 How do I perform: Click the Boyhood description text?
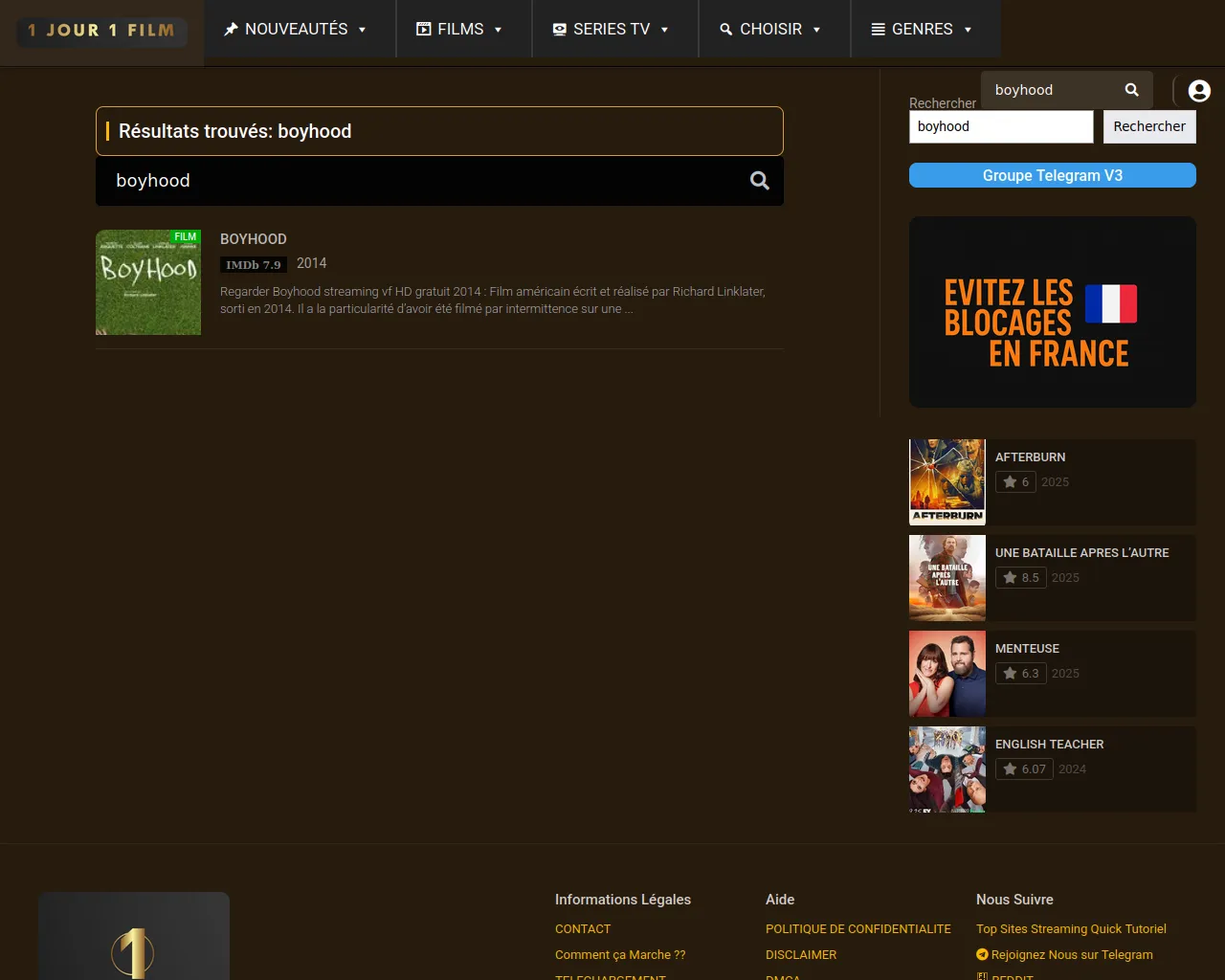click(493, 301)
